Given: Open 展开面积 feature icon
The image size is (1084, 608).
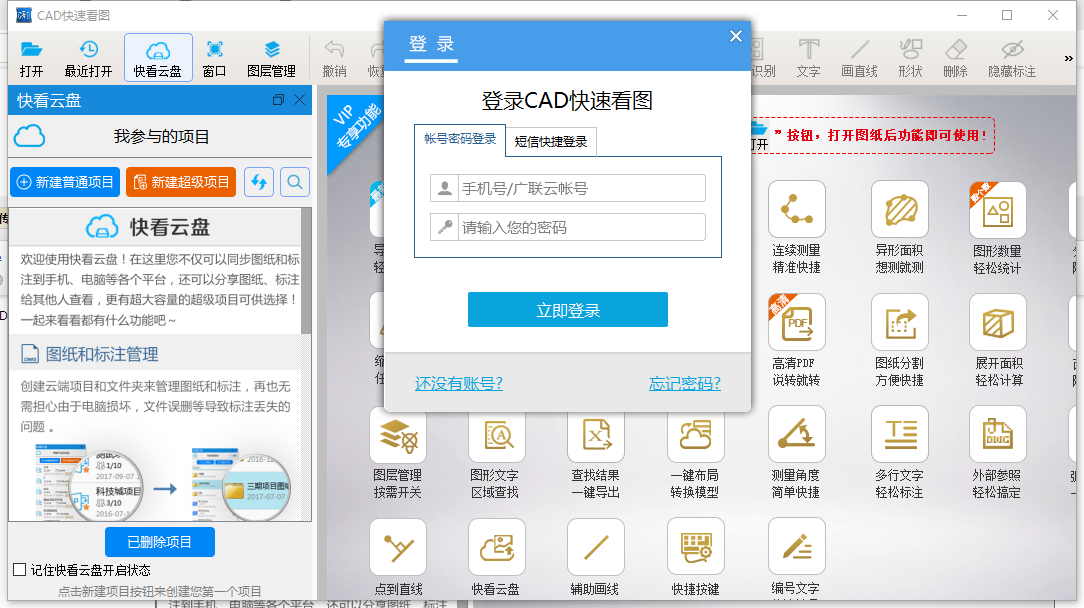Looking at the screenshot, I should tap(998, 322).
